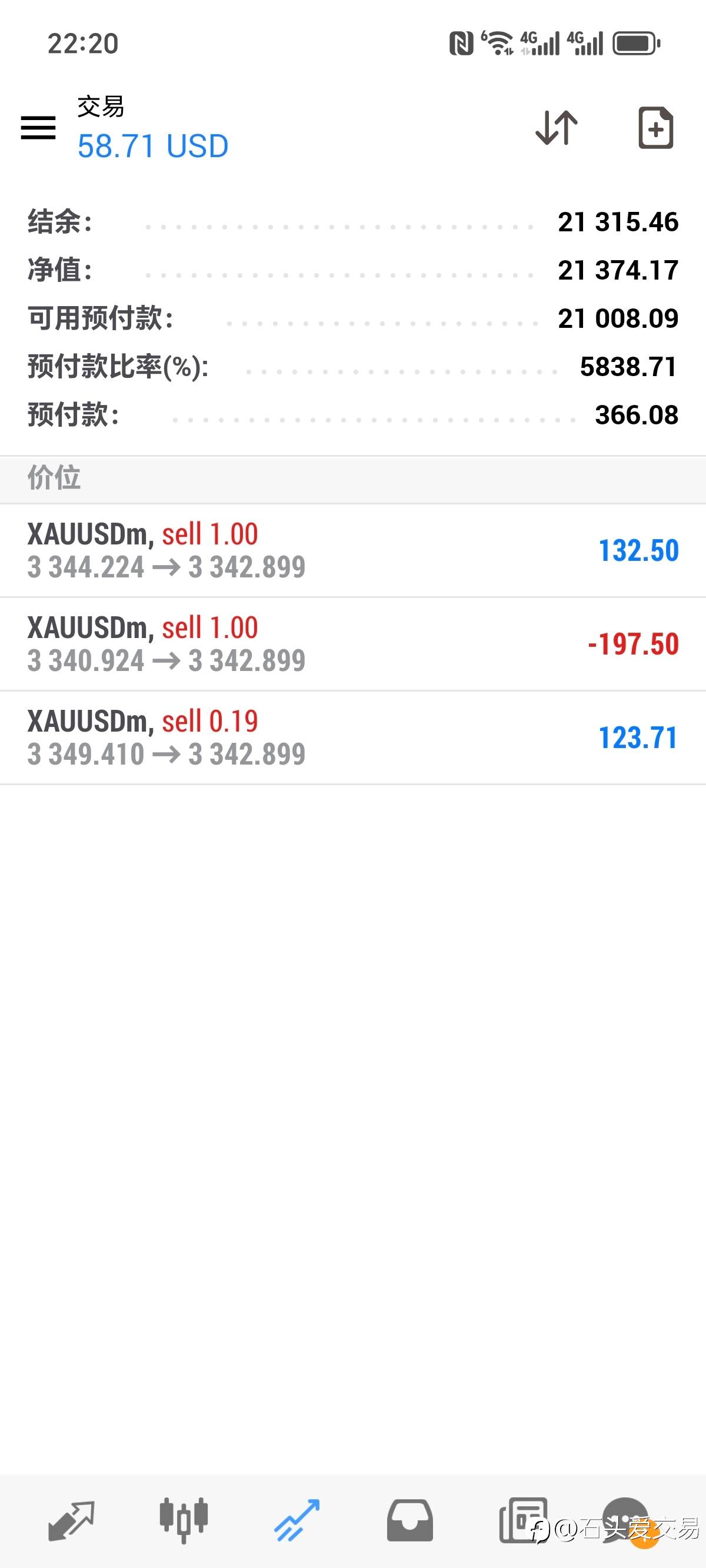This screenshot has width=706, height=1568.
Task: Expand the XAUUSDm position losing -197.50
Action: point(353,644)
